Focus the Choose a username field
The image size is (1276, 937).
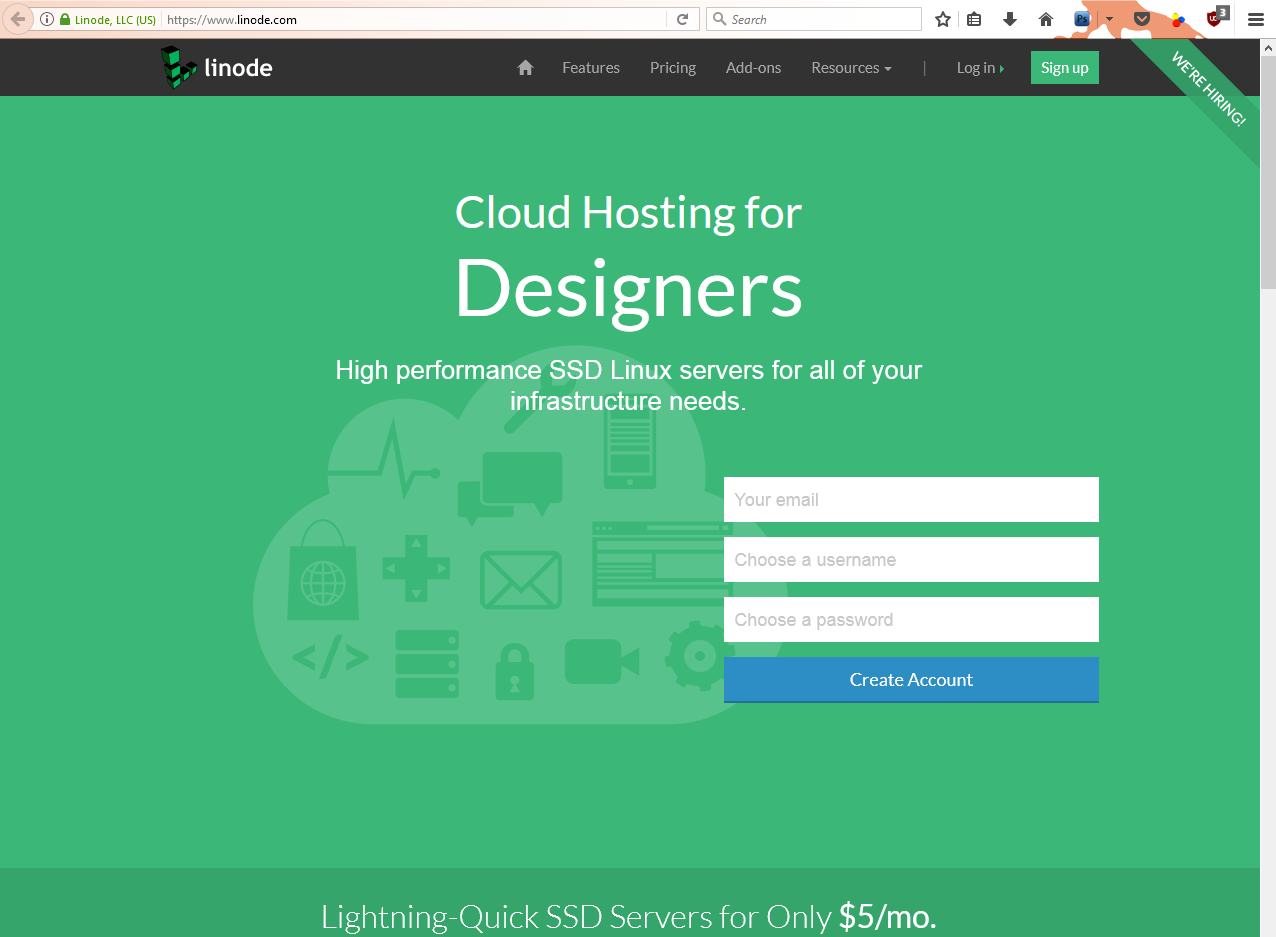coord(911,559)
